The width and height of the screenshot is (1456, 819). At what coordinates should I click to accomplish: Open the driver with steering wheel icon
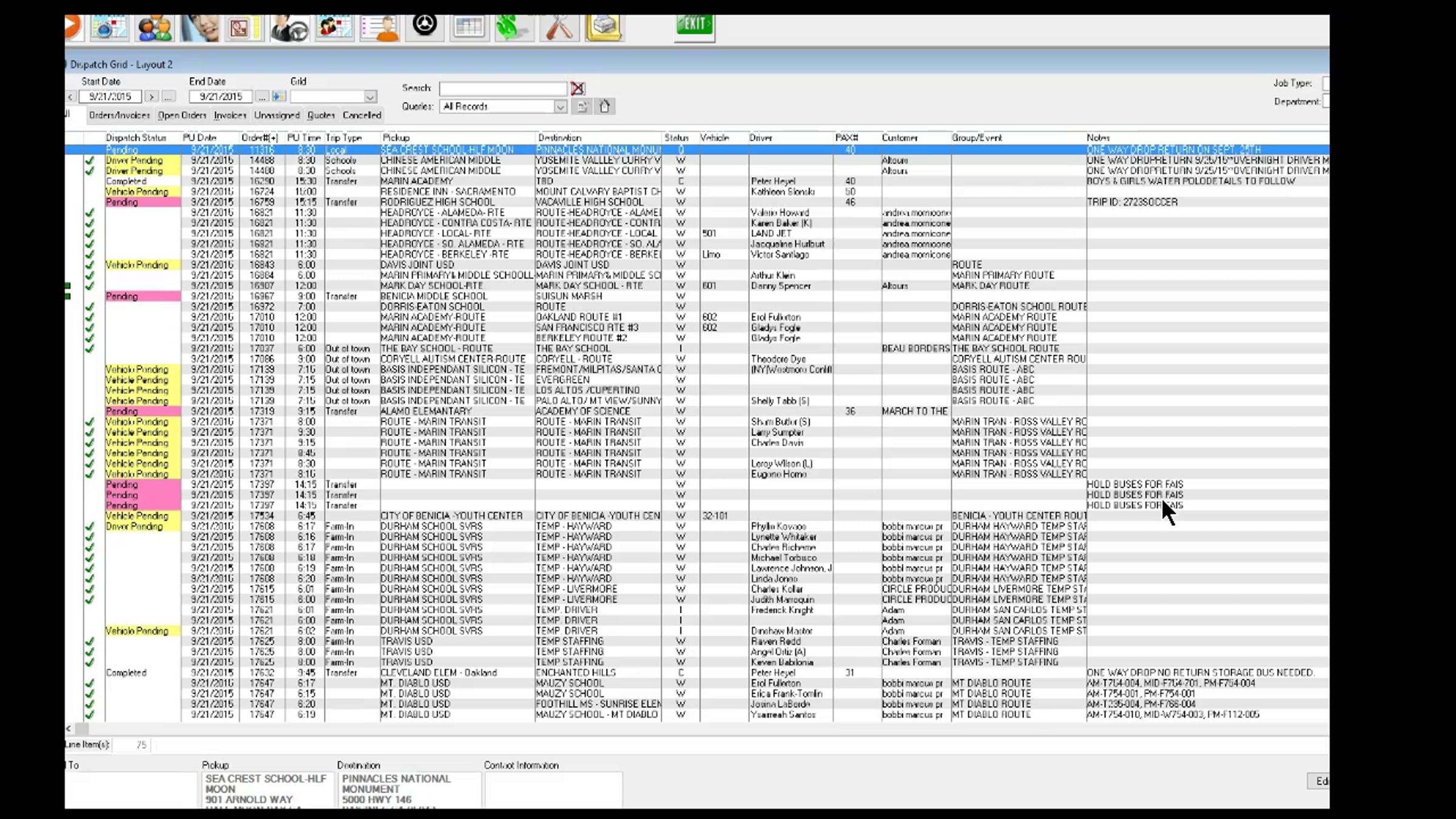coord(289,28)
